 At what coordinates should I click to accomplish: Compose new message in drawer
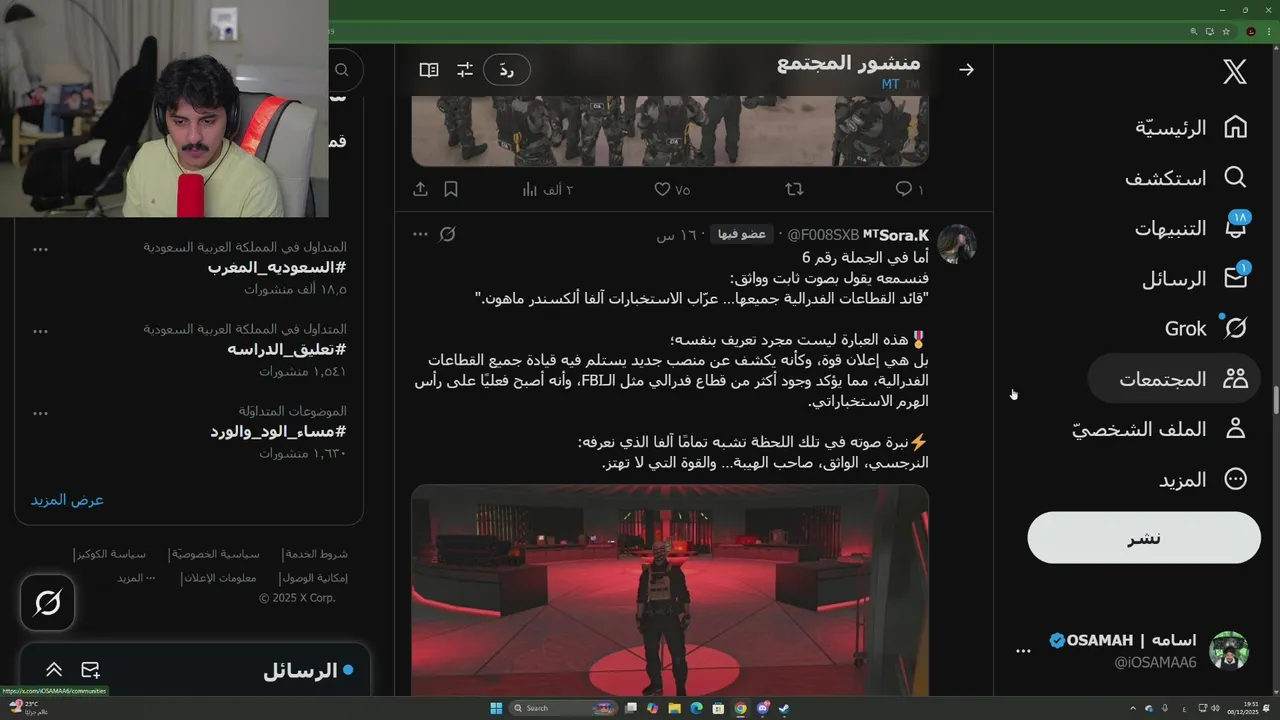coord(90,670)
